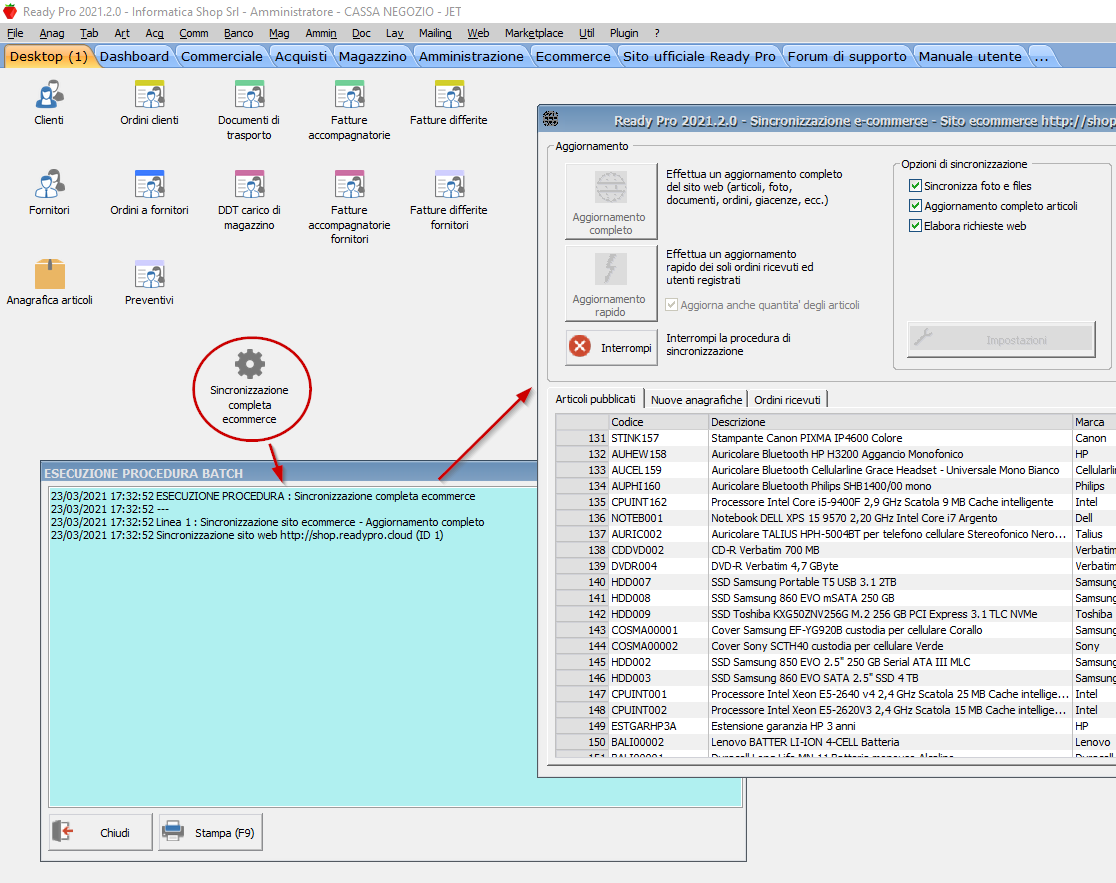This screenshot has width=1116, height=883.
Task: Show more tabs with ellipsis tab
Action: (1042, 56)
